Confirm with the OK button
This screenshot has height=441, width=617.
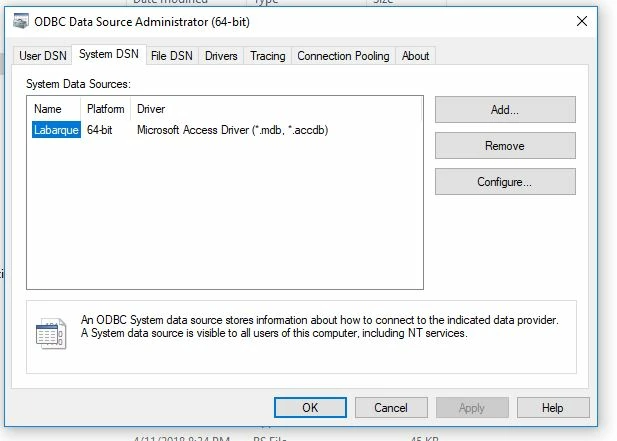click(x=310, y=408)
